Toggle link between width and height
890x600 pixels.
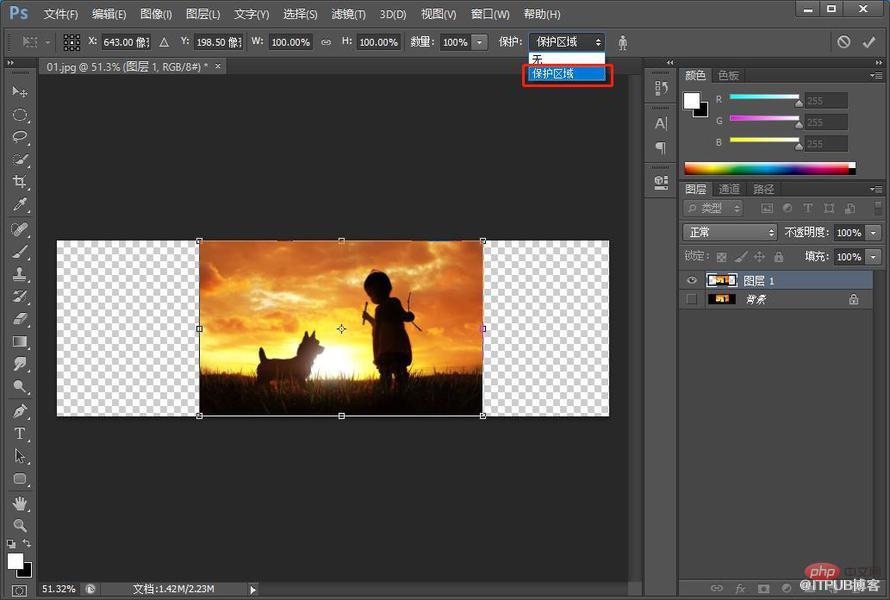pyautogui.click(x=326, y=43)
